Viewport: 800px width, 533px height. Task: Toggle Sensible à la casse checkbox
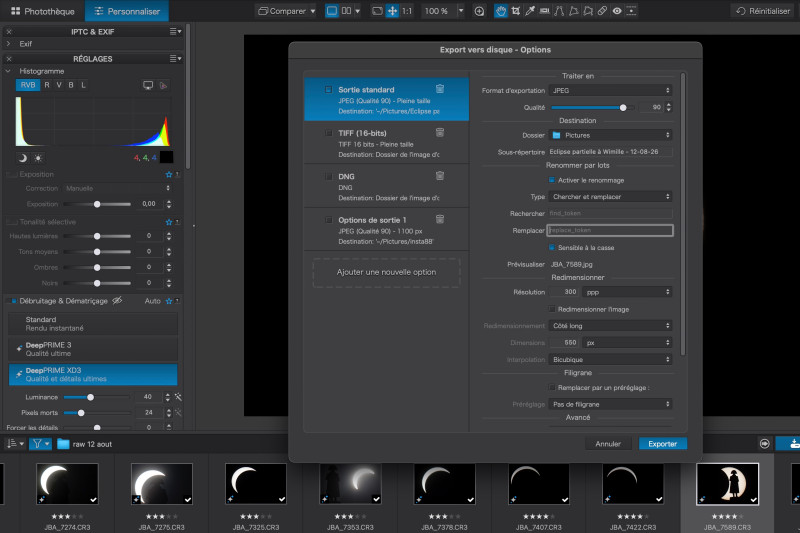(x=552, y=247)
